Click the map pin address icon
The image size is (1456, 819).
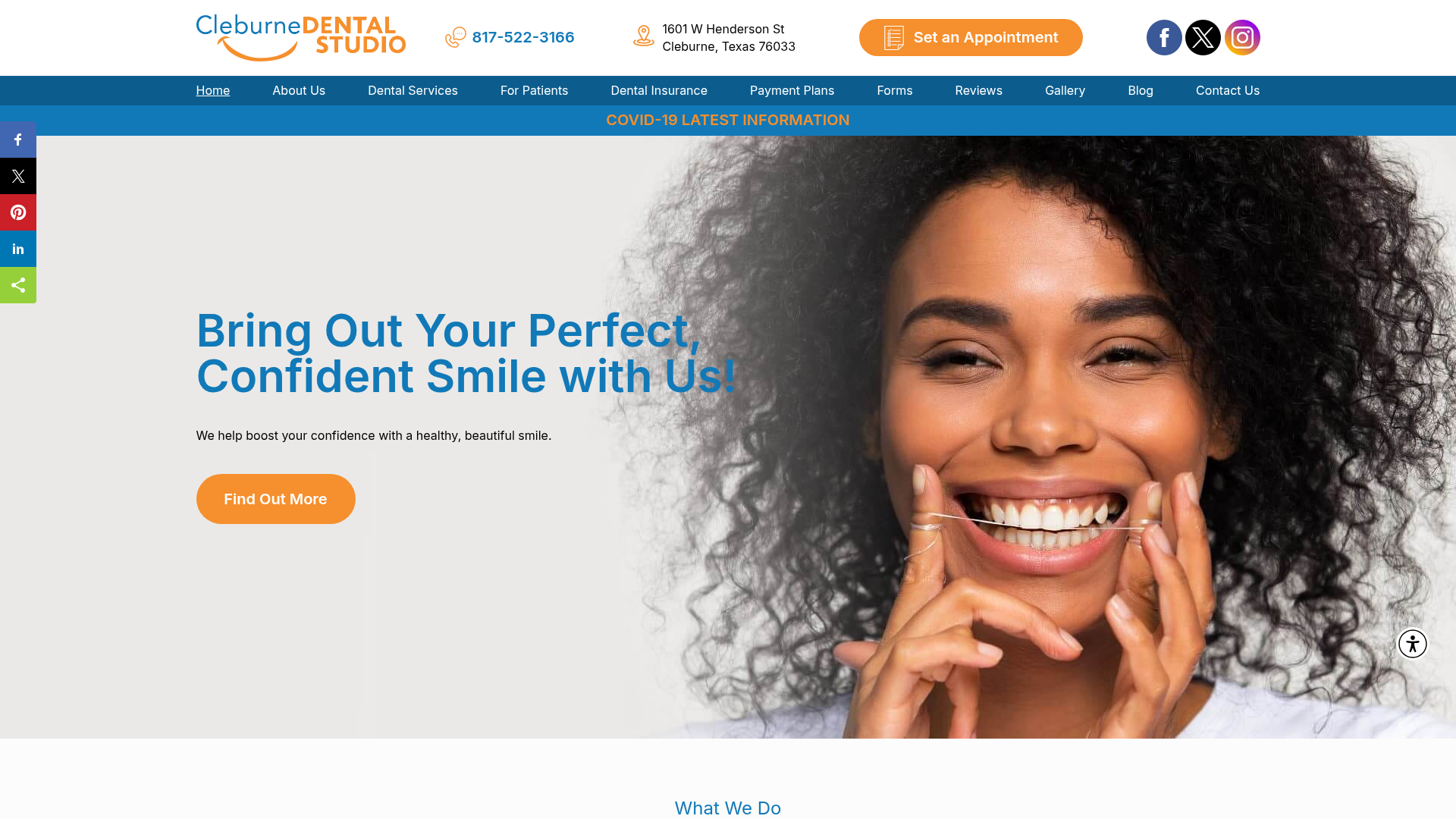click(x=644, y=36)
